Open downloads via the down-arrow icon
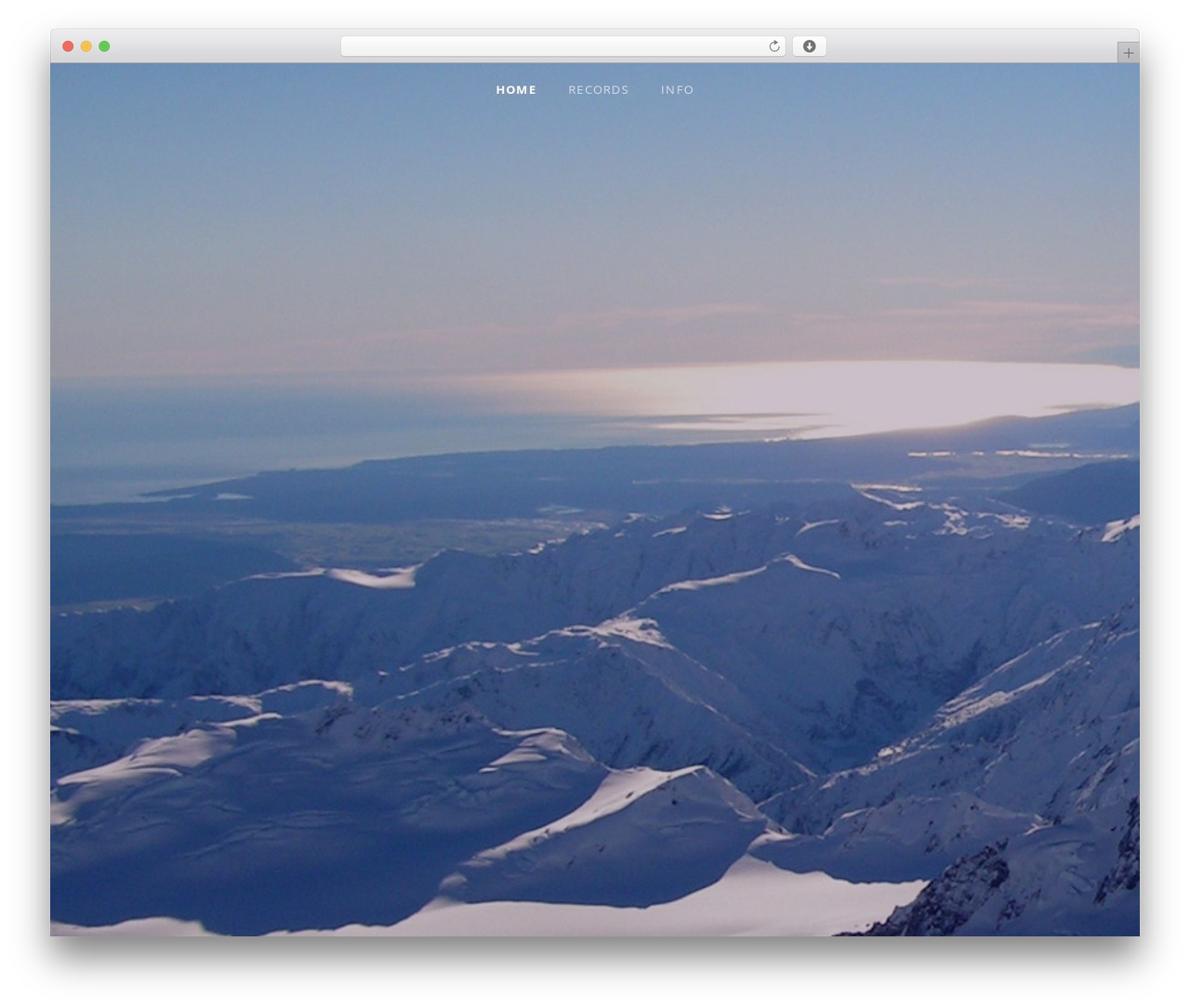 pyautogui.click(x=809, y=46)
